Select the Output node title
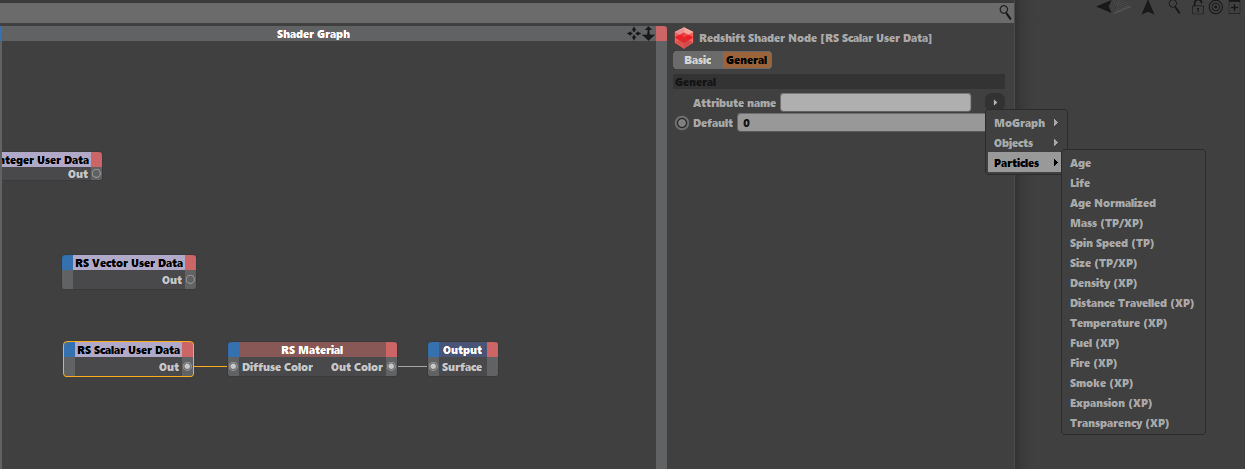 pos(462,350)
